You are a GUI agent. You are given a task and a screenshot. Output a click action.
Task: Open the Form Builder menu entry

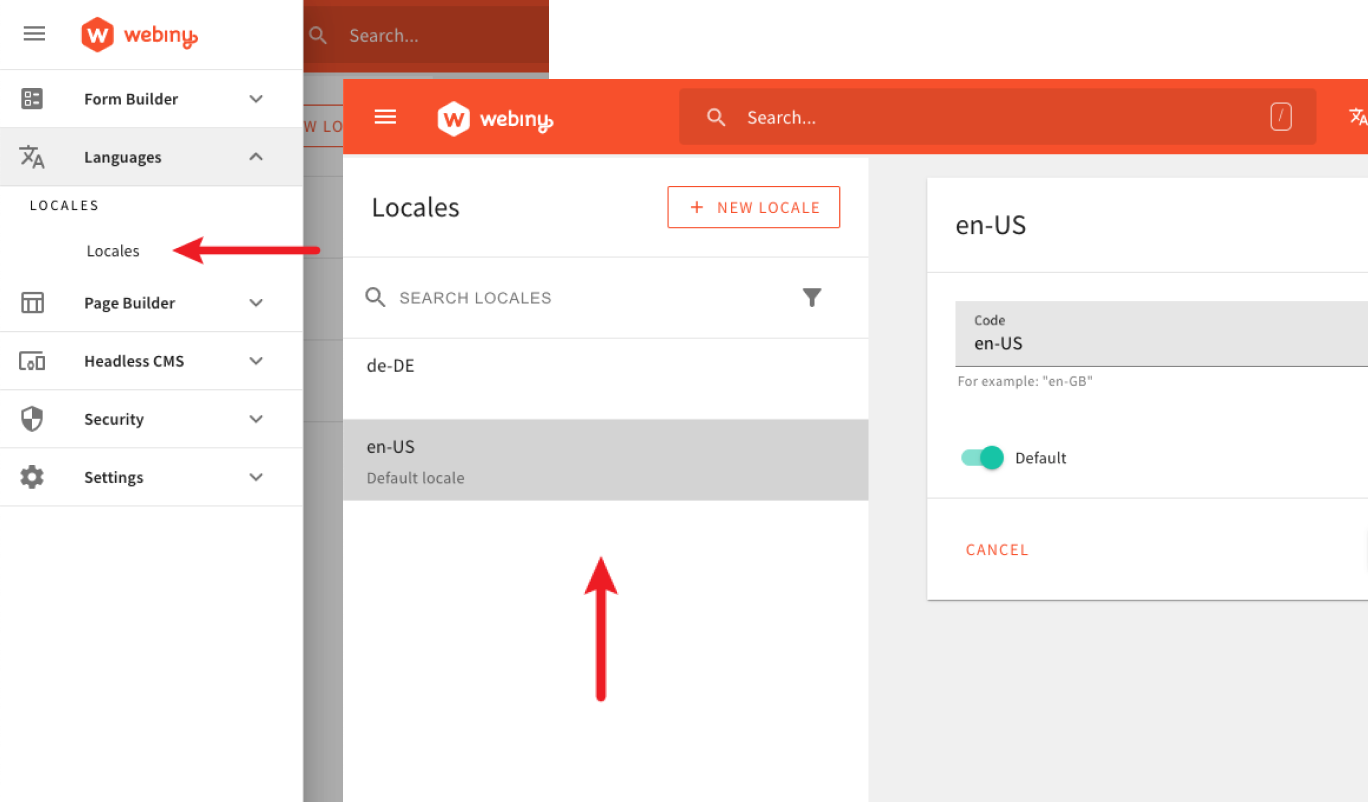[131, 98]
